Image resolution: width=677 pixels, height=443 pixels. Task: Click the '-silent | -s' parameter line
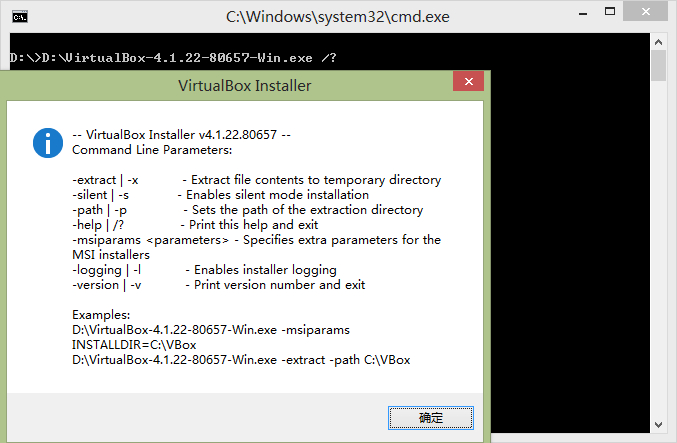(220, 195)
